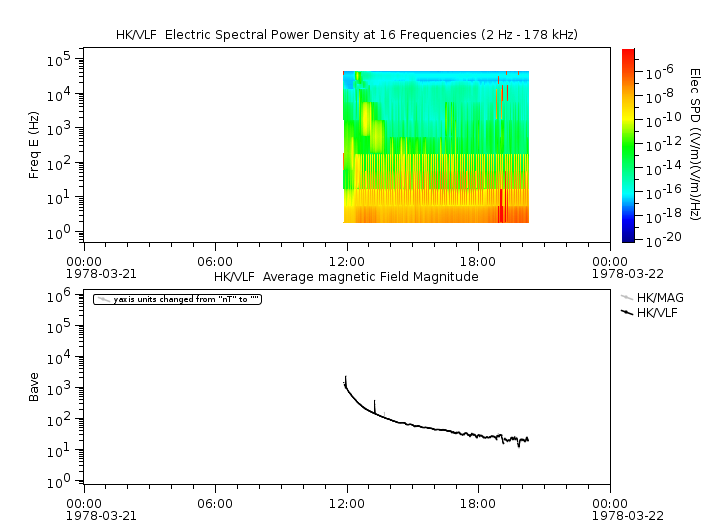Click the HK/VLF legend line icon
The image size is (718, 532).
[x=627, y=312]
